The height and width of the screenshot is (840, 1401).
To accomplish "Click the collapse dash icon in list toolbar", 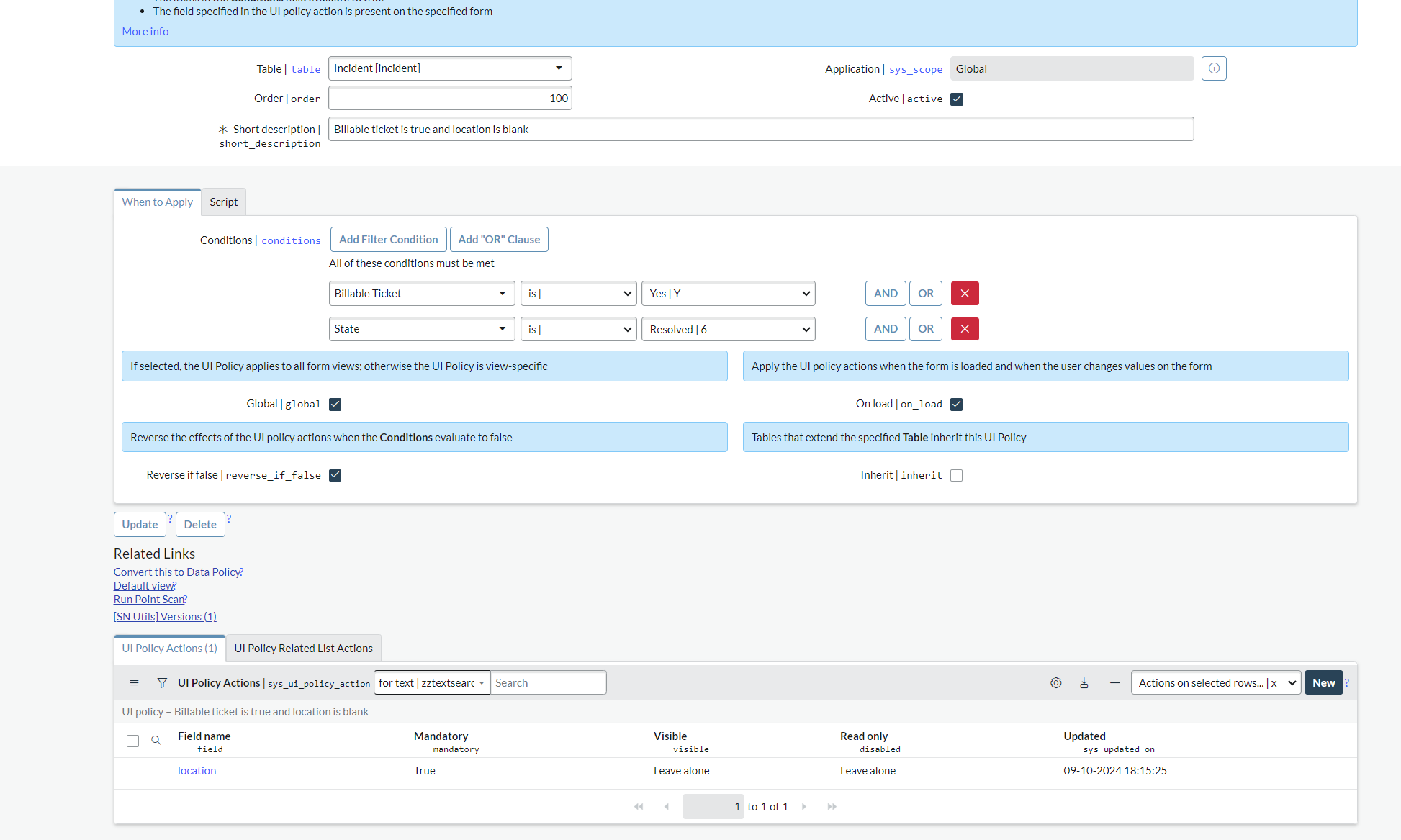I will pyautogui.click(x=1114, y=683).
